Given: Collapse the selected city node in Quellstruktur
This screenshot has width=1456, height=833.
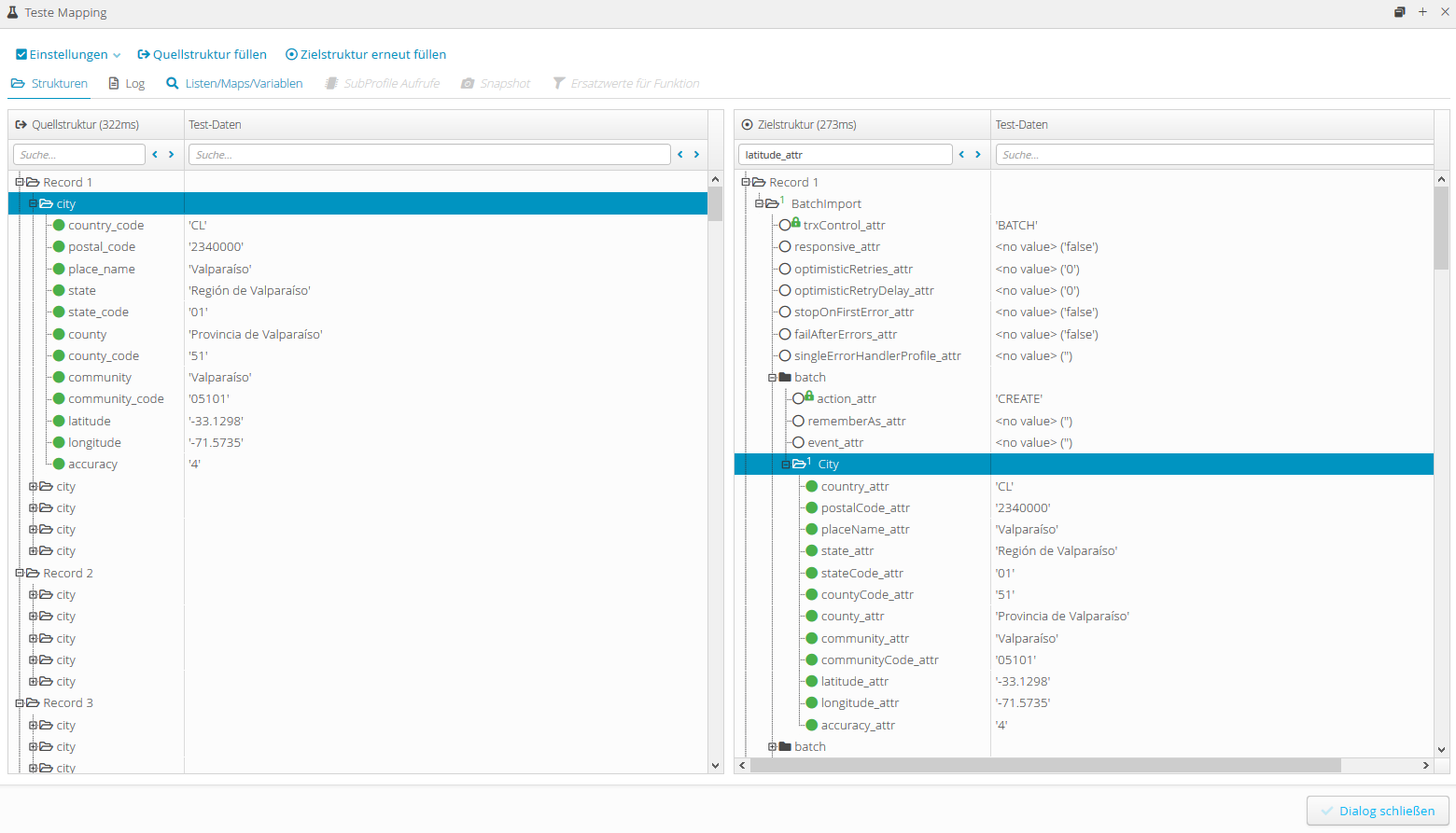Looking at the screenshot, I should coord(34,203).
